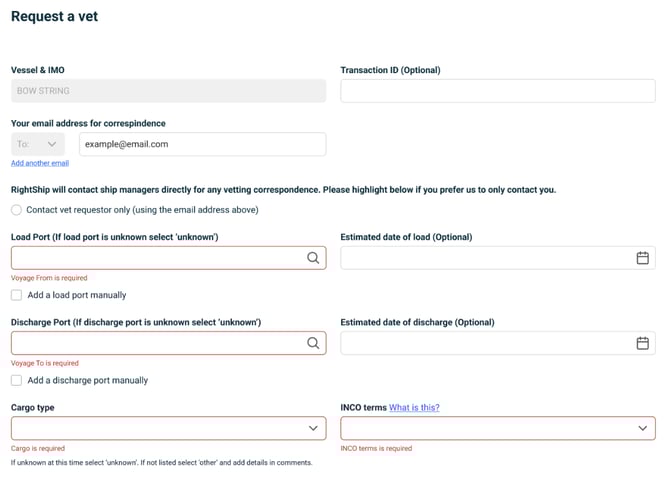Select Contact vet requestor only radio button
This screenshot has height=477, width=670.
pyautogui.click(x=16, y=210)
